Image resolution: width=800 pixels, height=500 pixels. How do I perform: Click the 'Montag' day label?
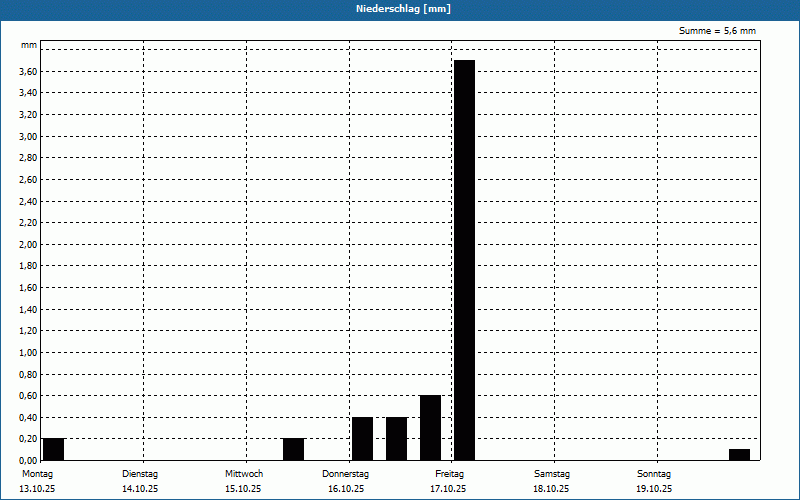coord(37,474)
